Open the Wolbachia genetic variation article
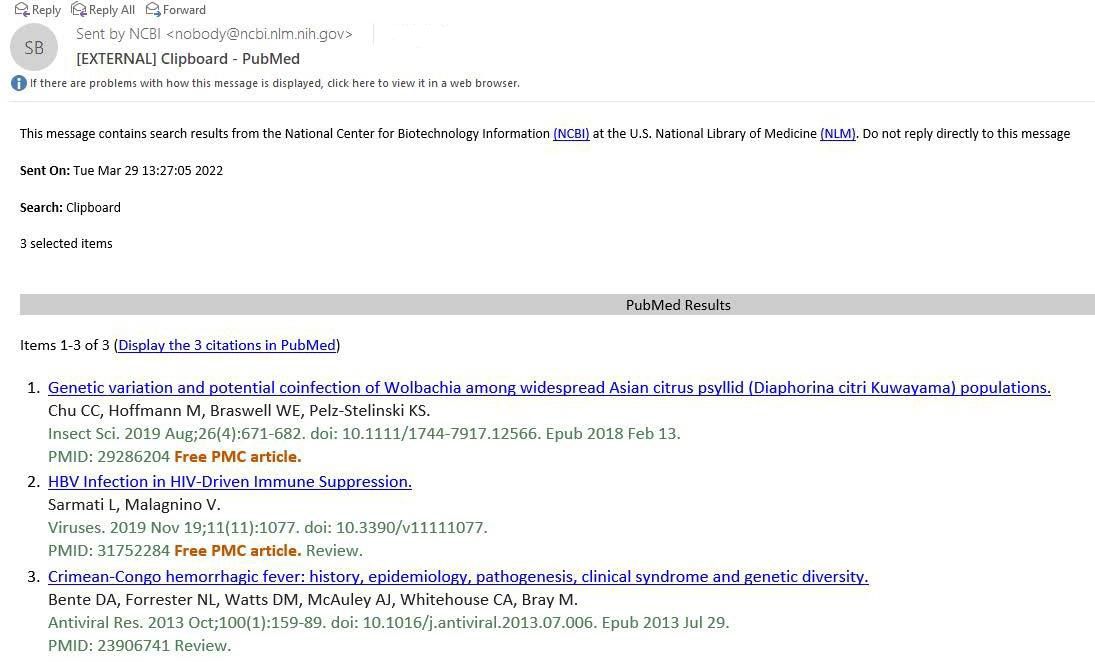The width and height of the screenshot is (1095, 662). (549, 387)
